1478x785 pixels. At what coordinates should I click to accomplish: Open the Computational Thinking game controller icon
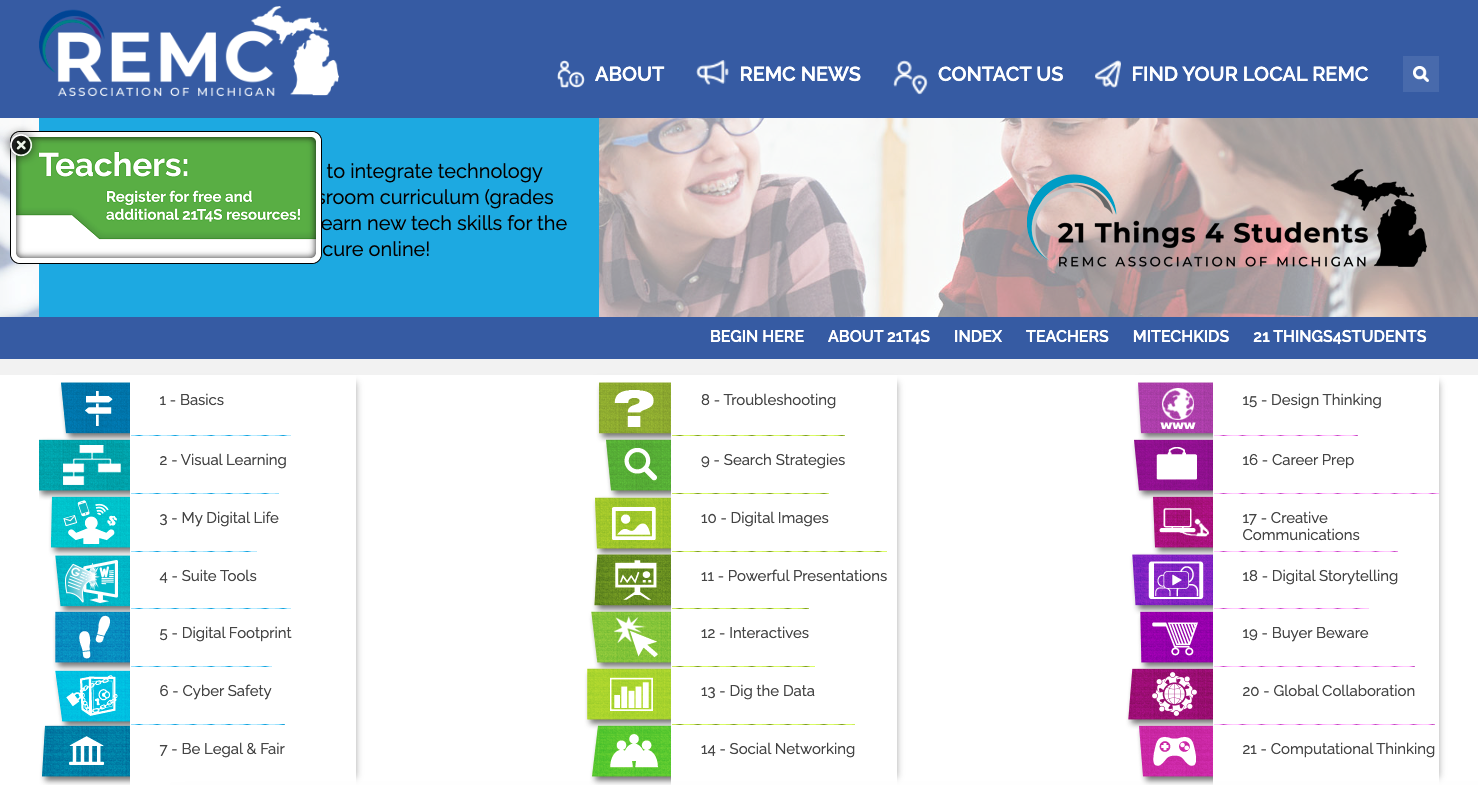[x=1175, y=751]
